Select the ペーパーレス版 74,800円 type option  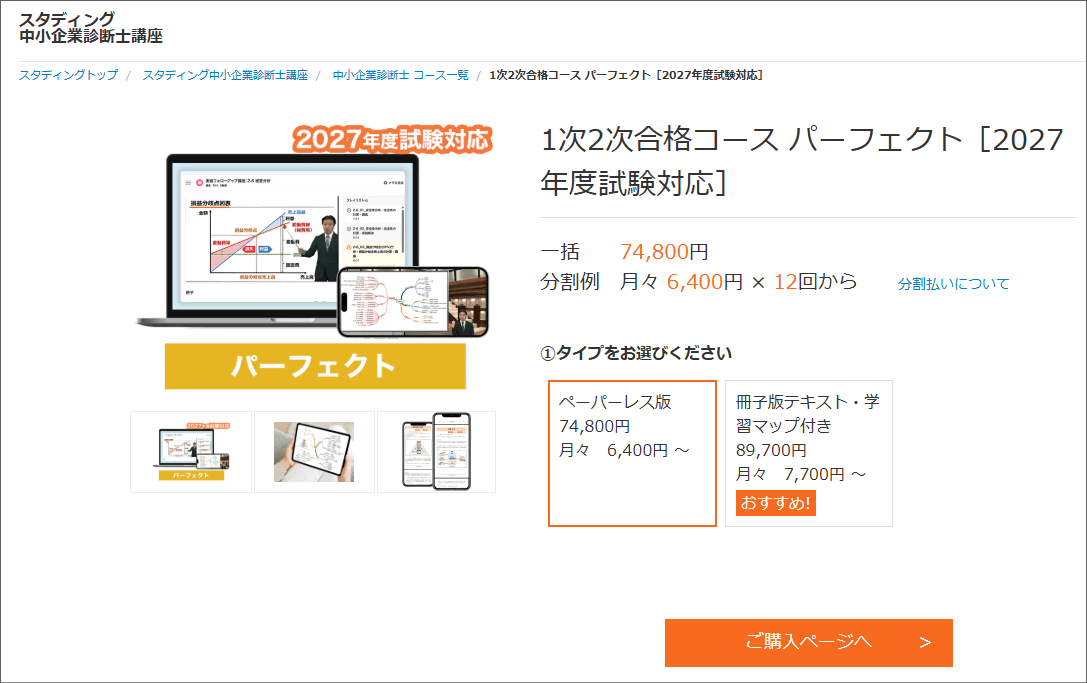point(632,453)
